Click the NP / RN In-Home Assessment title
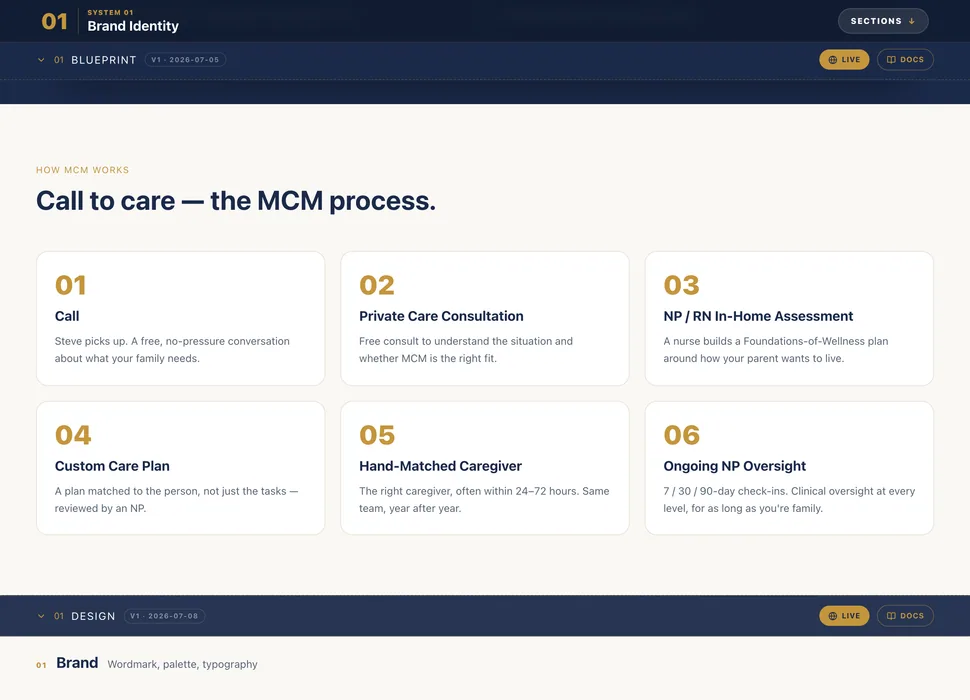Viewport: 970px width, 700px height. point(758,316)
